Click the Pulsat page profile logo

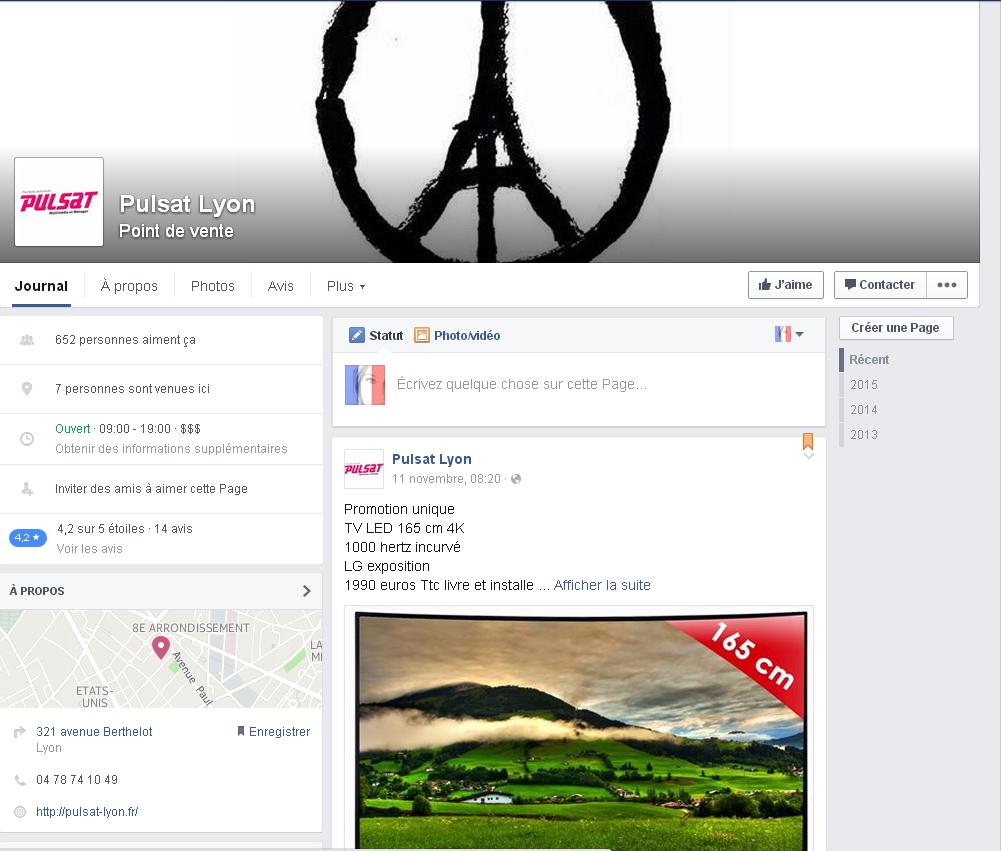[x=59, y=202]
